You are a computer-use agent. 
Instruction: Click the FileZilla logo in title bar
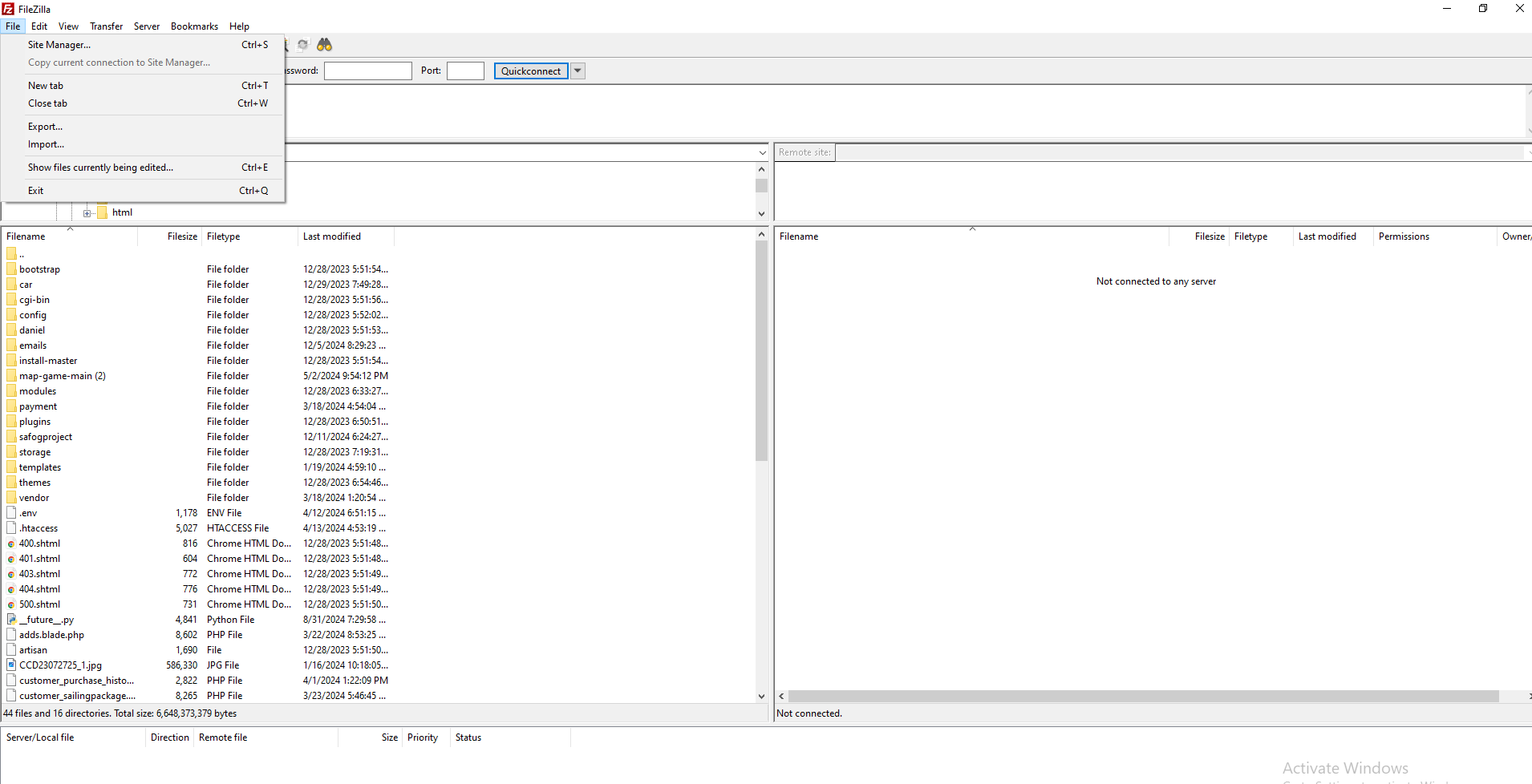pyautogui.click(x=8, y=9)
